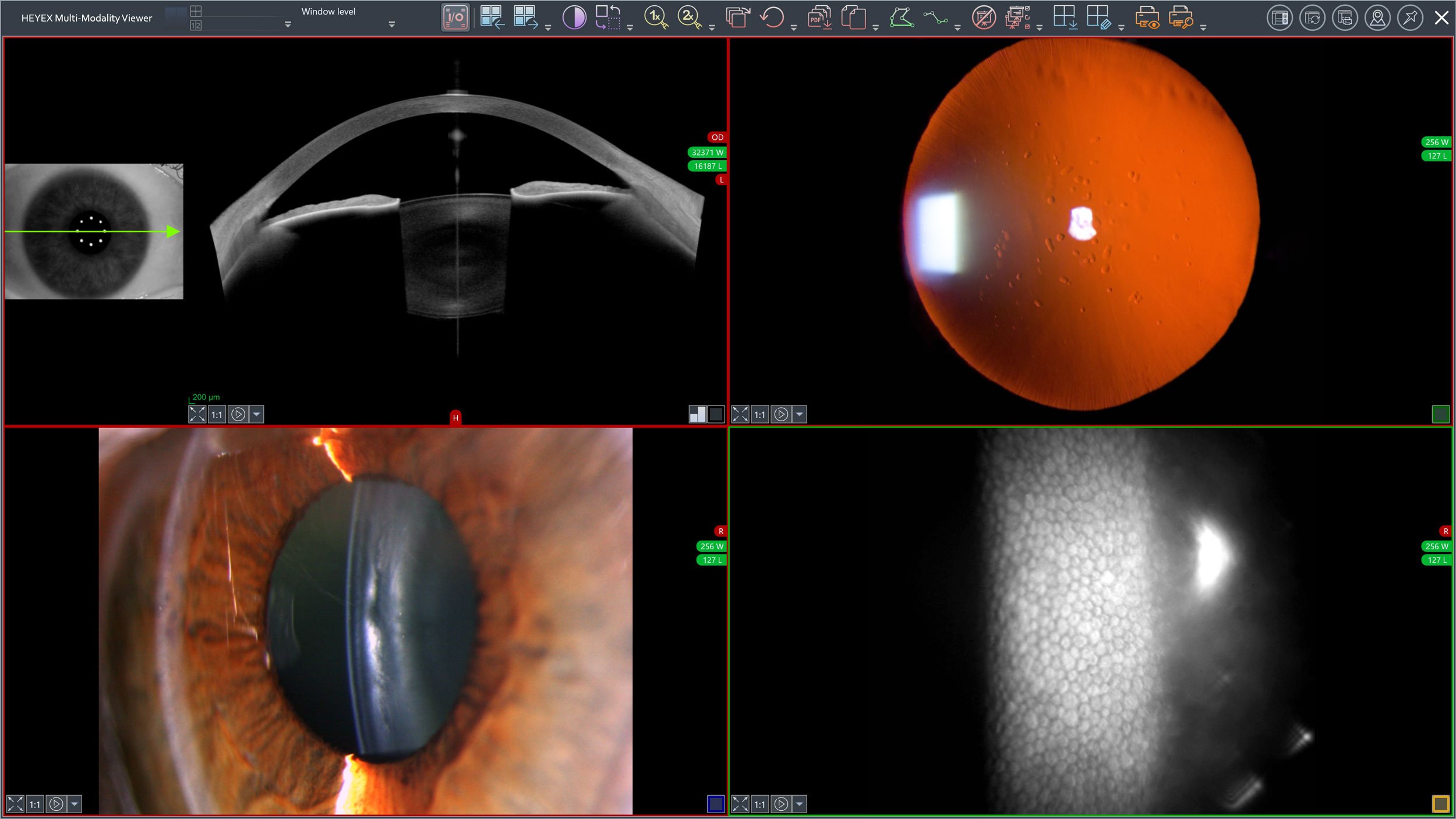Click the reset/undo circular arrow icon

(772, 17)
